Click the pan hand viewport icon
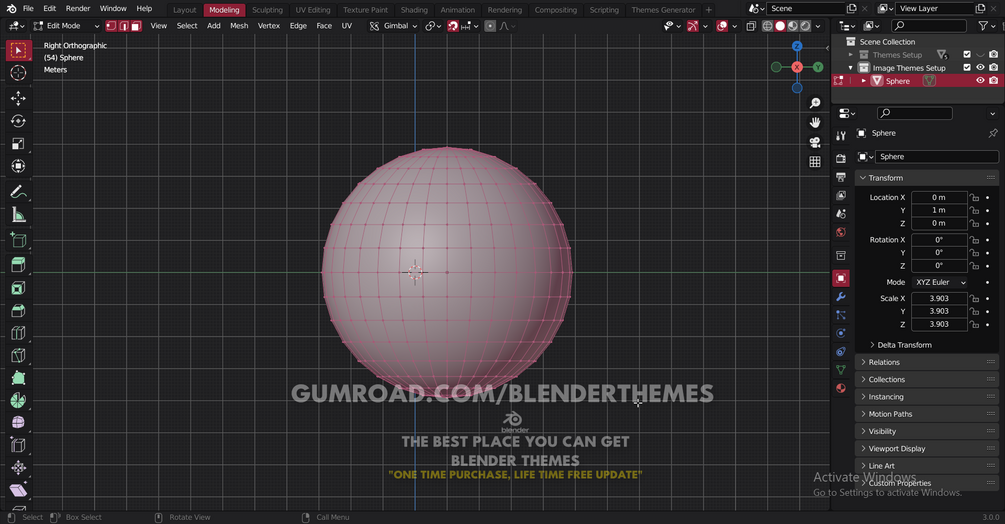 click(x=815, y=122)
